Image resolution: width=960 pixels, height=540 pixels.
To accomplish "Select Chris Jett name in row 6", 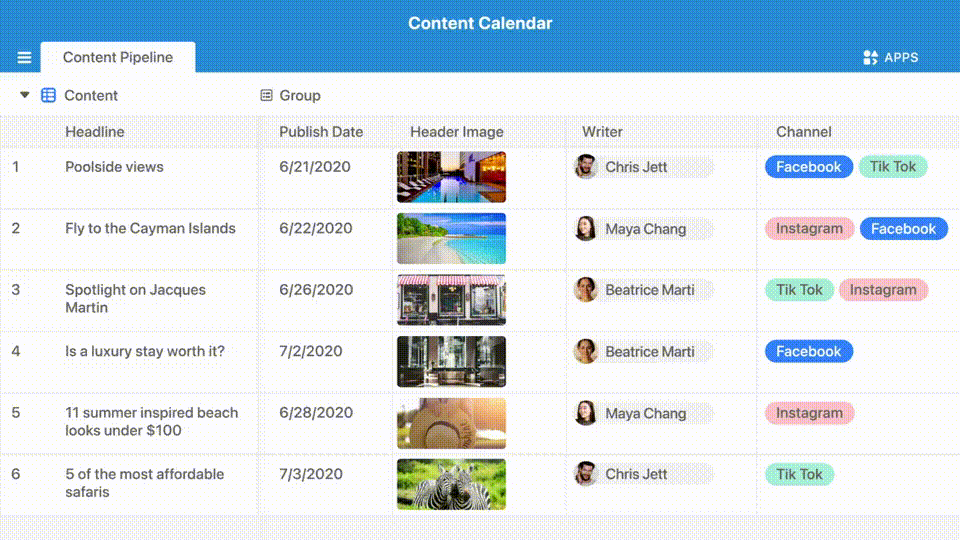I will pyautogui.click(x=636, y=474).
